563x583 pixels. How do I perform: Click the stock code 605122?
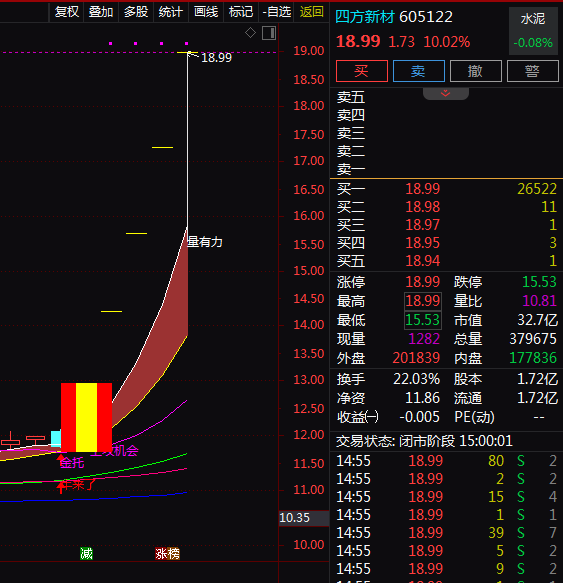(x=426, y=17)
